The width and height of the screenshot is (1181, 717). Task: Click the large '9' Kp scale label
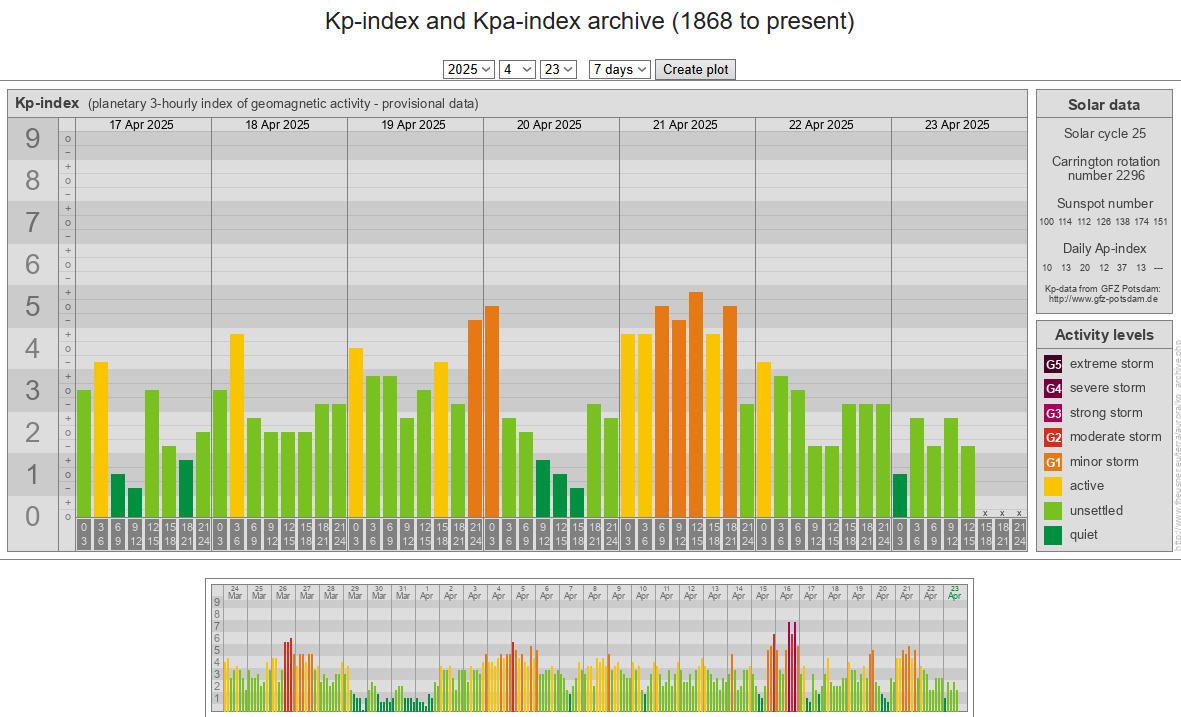(x=32, y=139)
